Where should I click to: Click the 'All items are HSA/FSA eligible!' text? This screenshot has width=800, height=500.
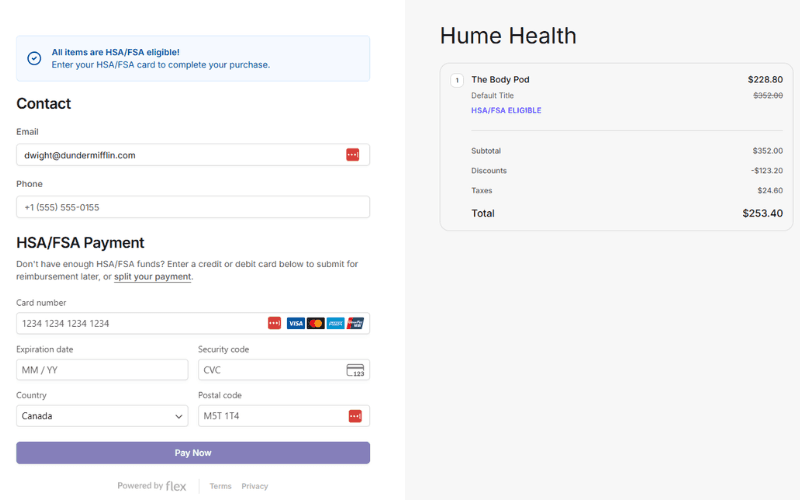[x=115, y=52]
